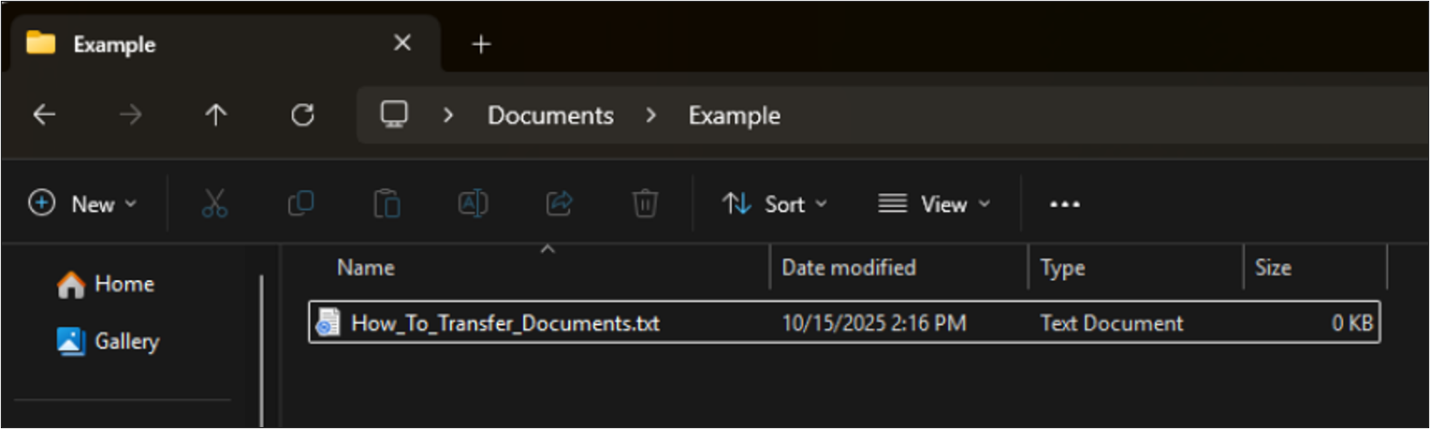Expand the chevron after the PC icon
The height and width of the screenshot is (429, 1430).
[x=448, y=115]
